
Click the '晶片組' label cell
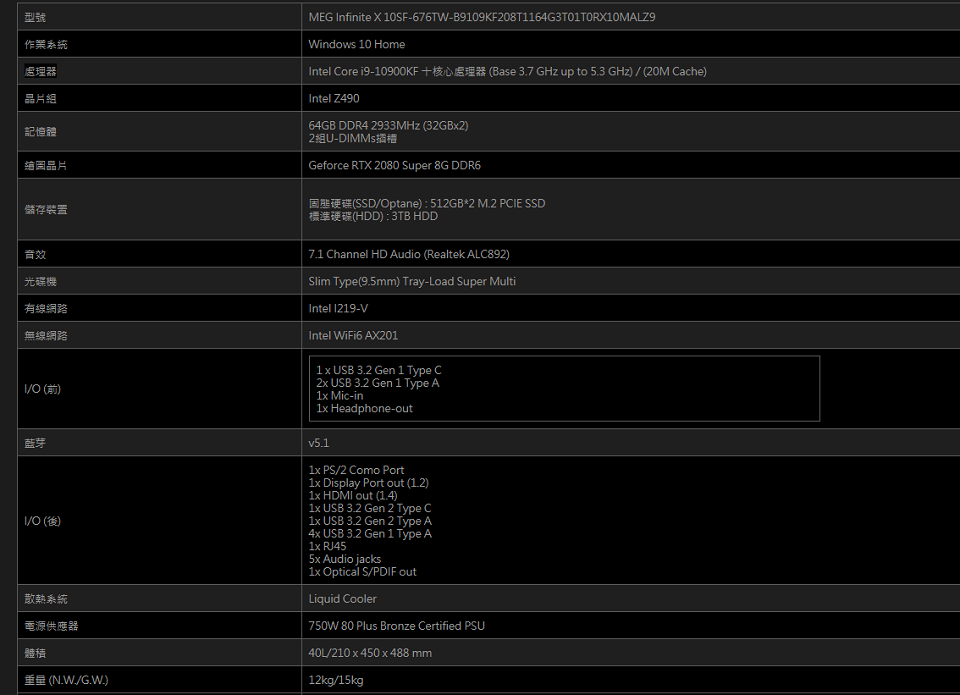159,98
